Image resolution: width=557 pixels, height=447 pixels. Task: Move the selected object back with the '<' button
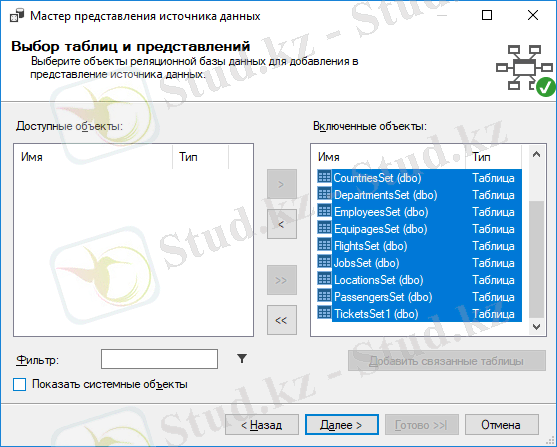click(x=282, y=224)
